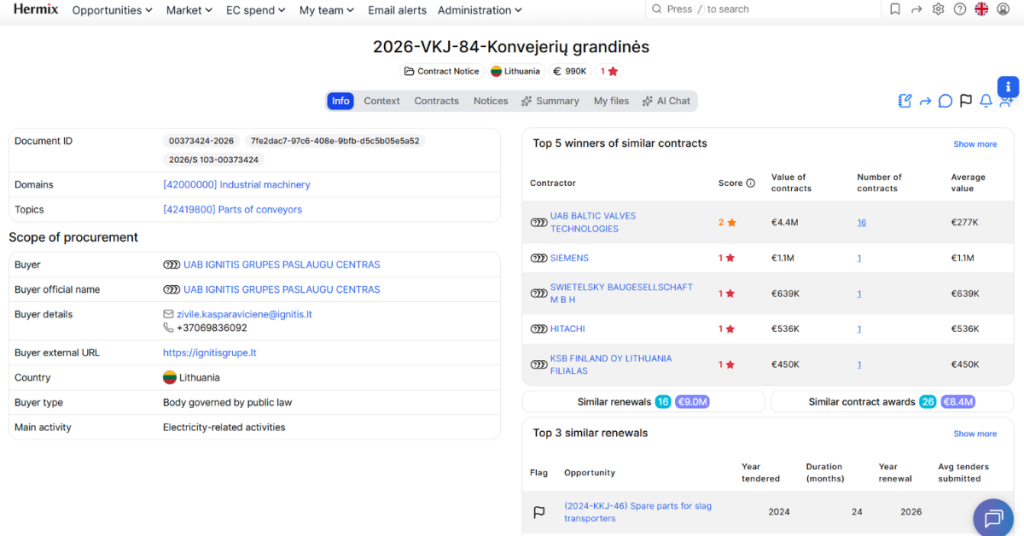Click the note edit icon beside tabs

click(904, 101)
